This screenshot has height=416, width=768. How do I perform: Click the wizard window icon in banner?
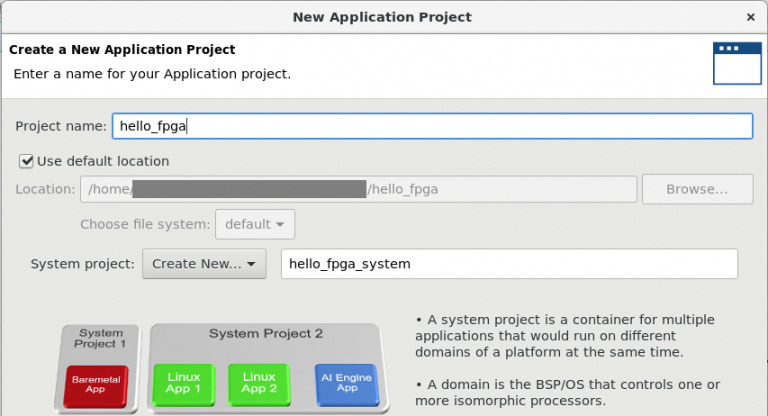pos(730,62)
